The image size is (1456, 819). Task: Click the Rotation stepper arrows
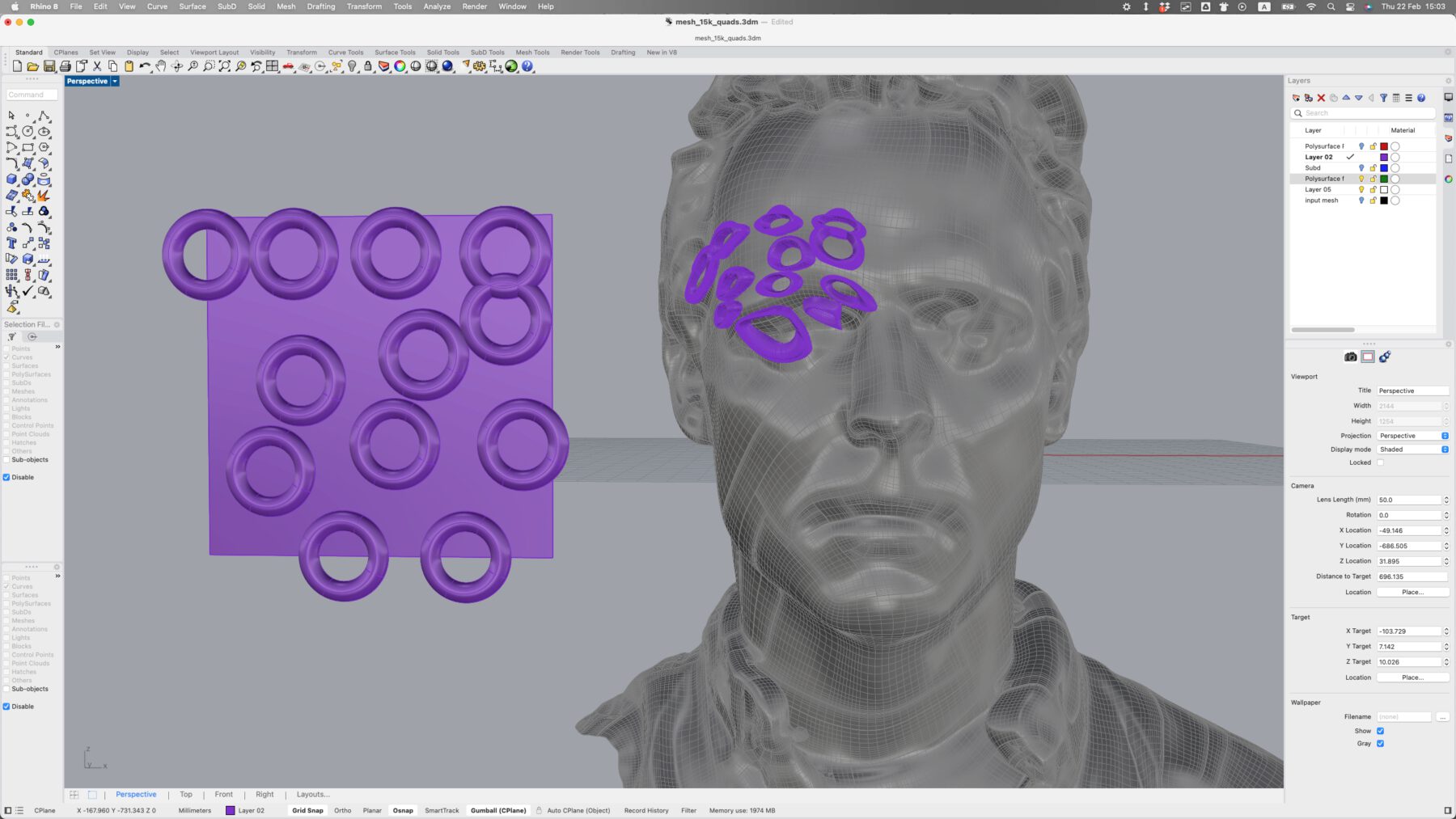tap(1446, 515)
